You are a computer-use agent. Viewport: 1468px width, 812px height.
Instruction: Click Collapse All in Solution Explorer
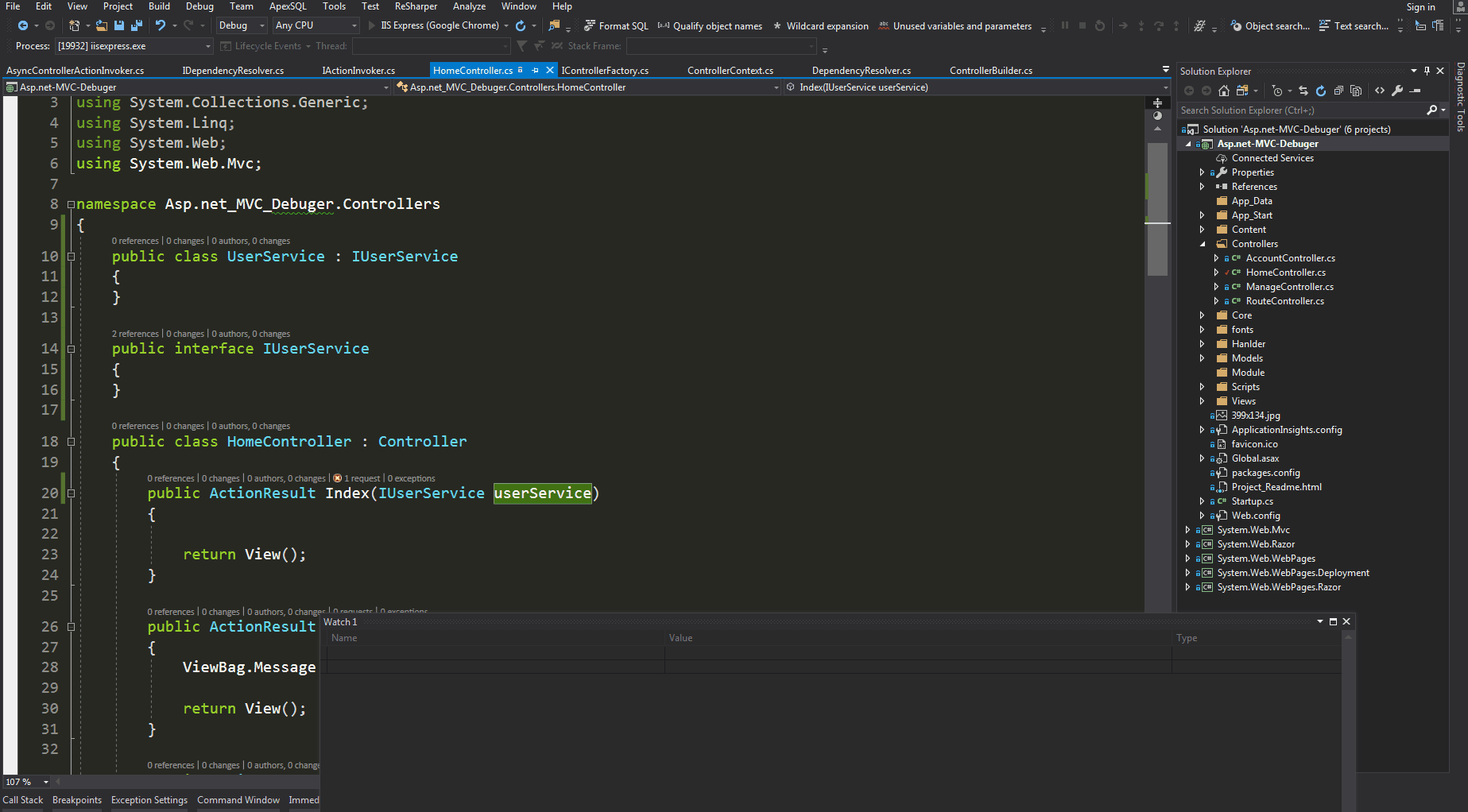(1338, 91)
